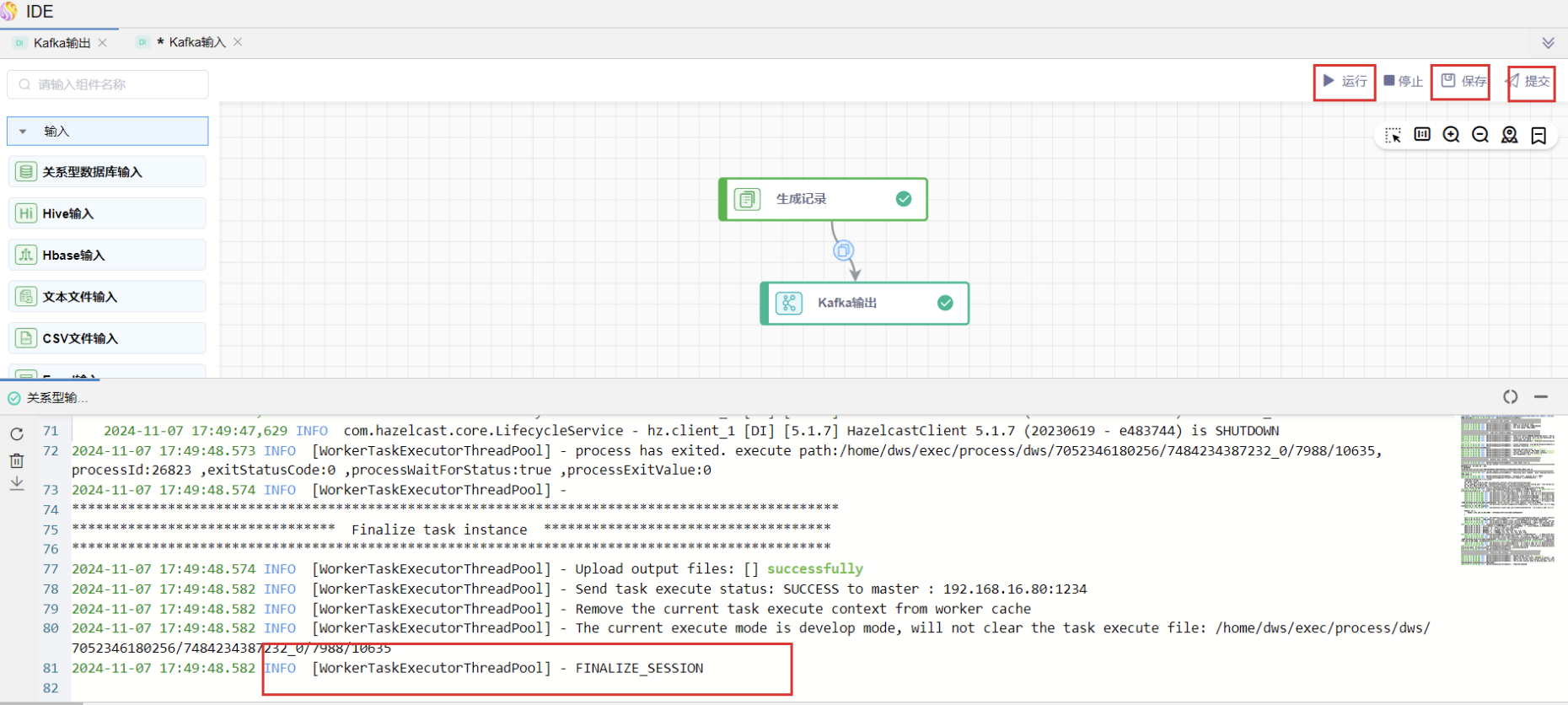The width and height of the screenshot is (1568, 705).
Task: Select the Kafka输出 node on canvas
Action: point(864,303)
